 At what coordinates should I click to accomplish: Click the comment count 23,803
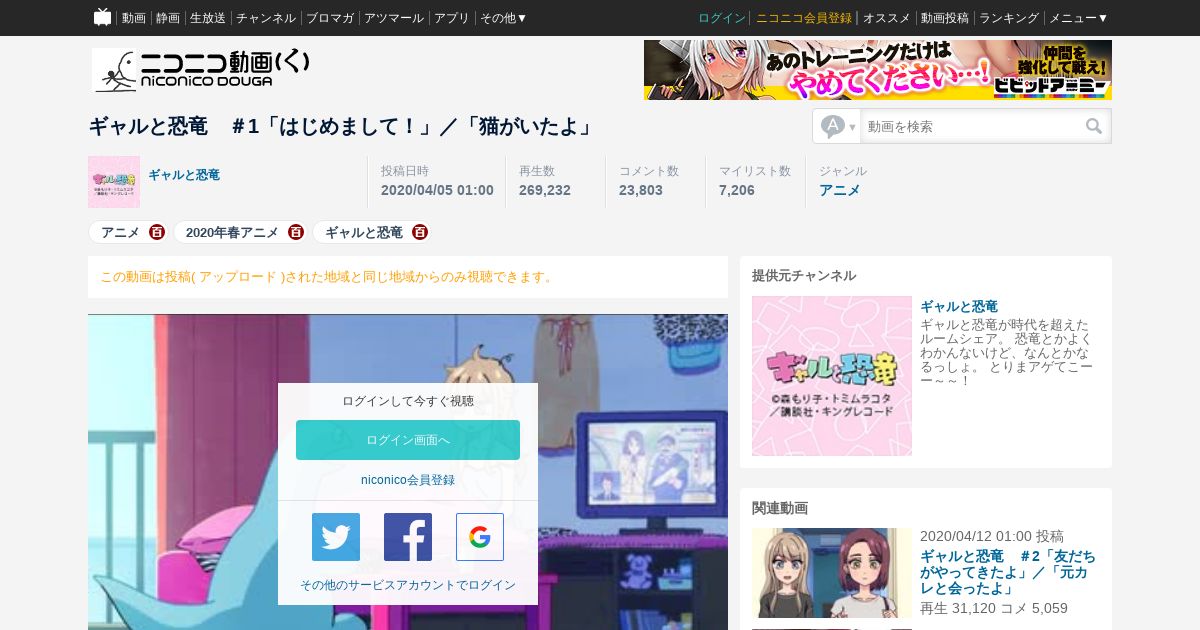pos(641,190)
